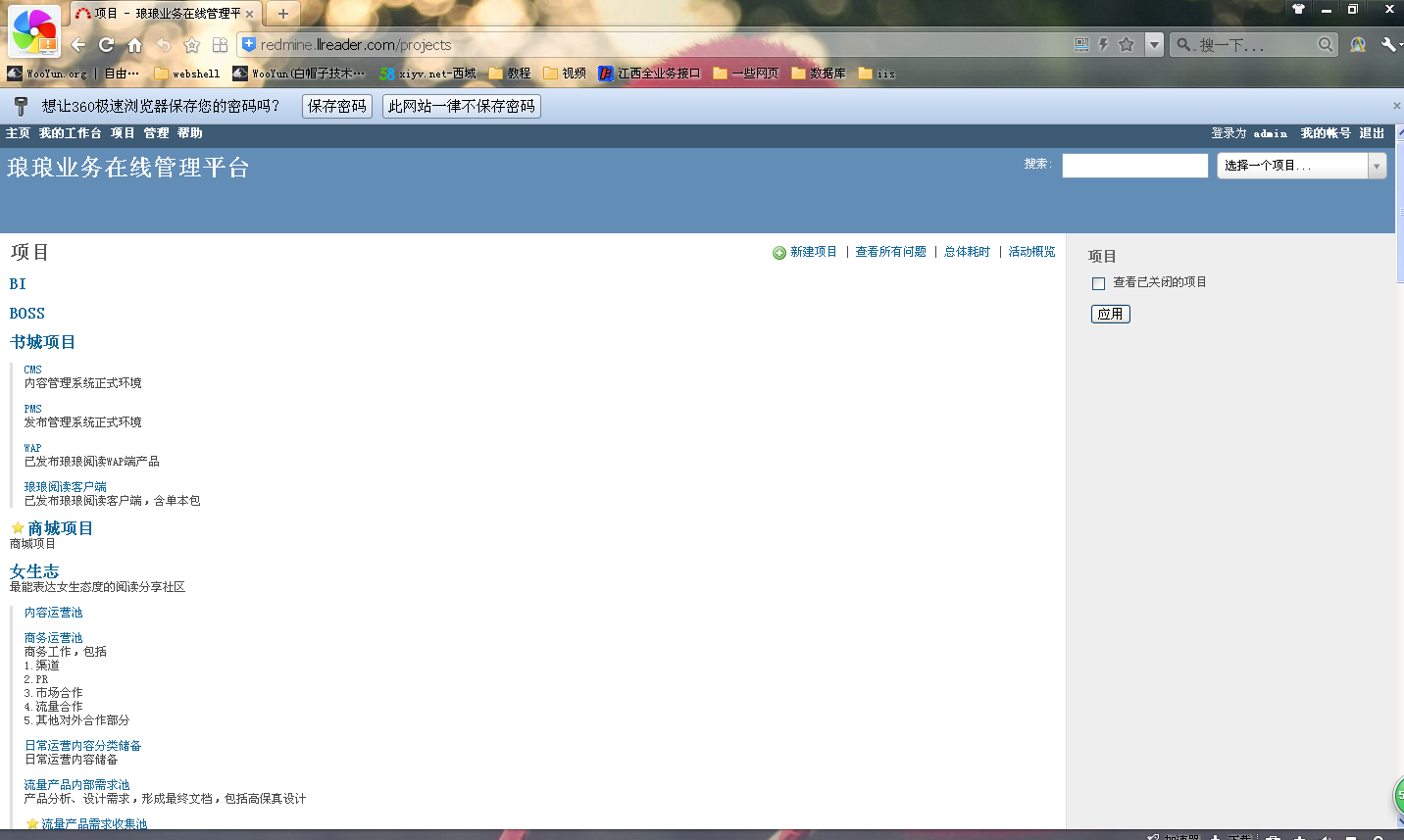Click the 保存密码 button
1404x840 pixels.
click(337, 106)
